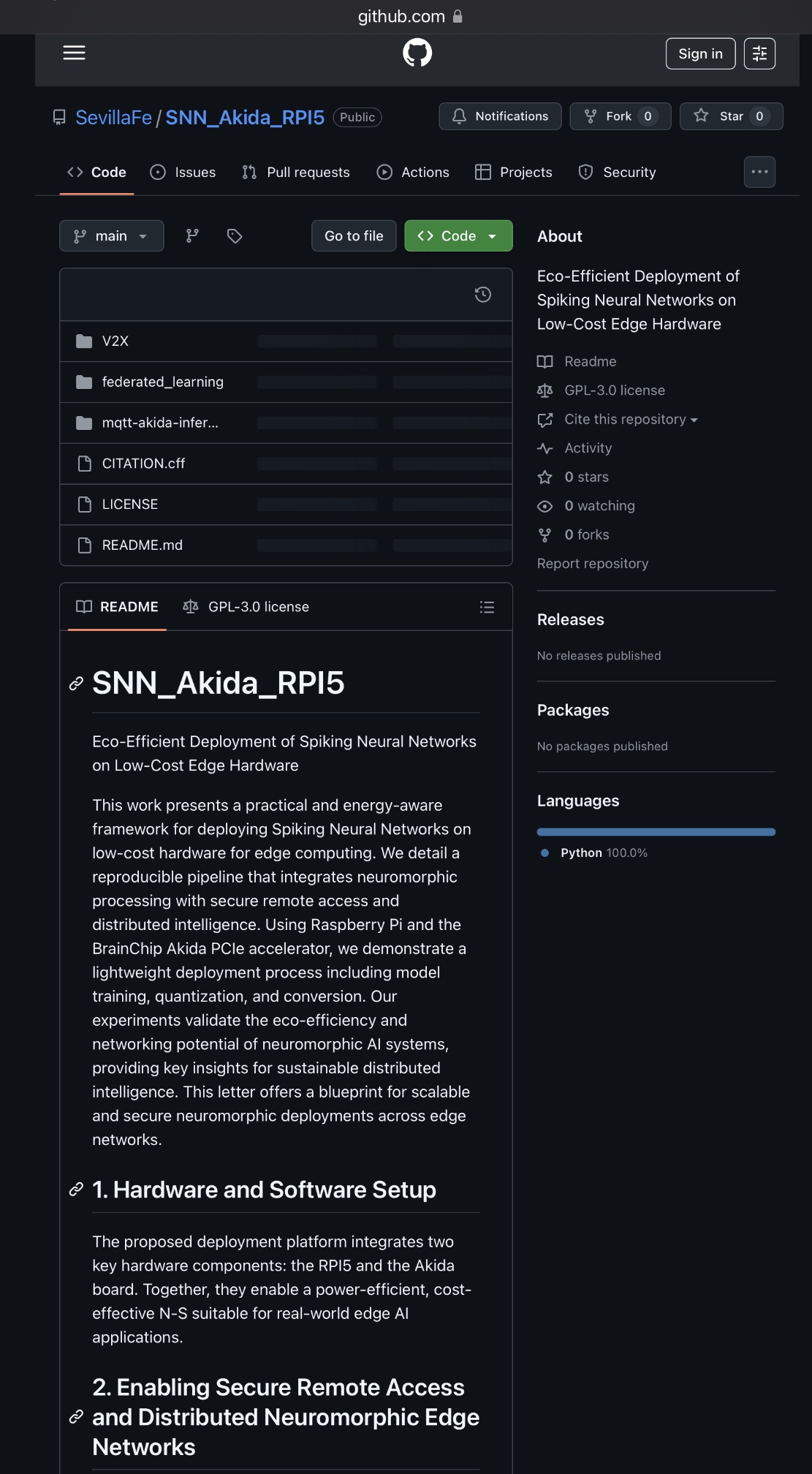812x1474 pixels.
Task: Open the SevillaFe owner link
Action: [113, 118]
